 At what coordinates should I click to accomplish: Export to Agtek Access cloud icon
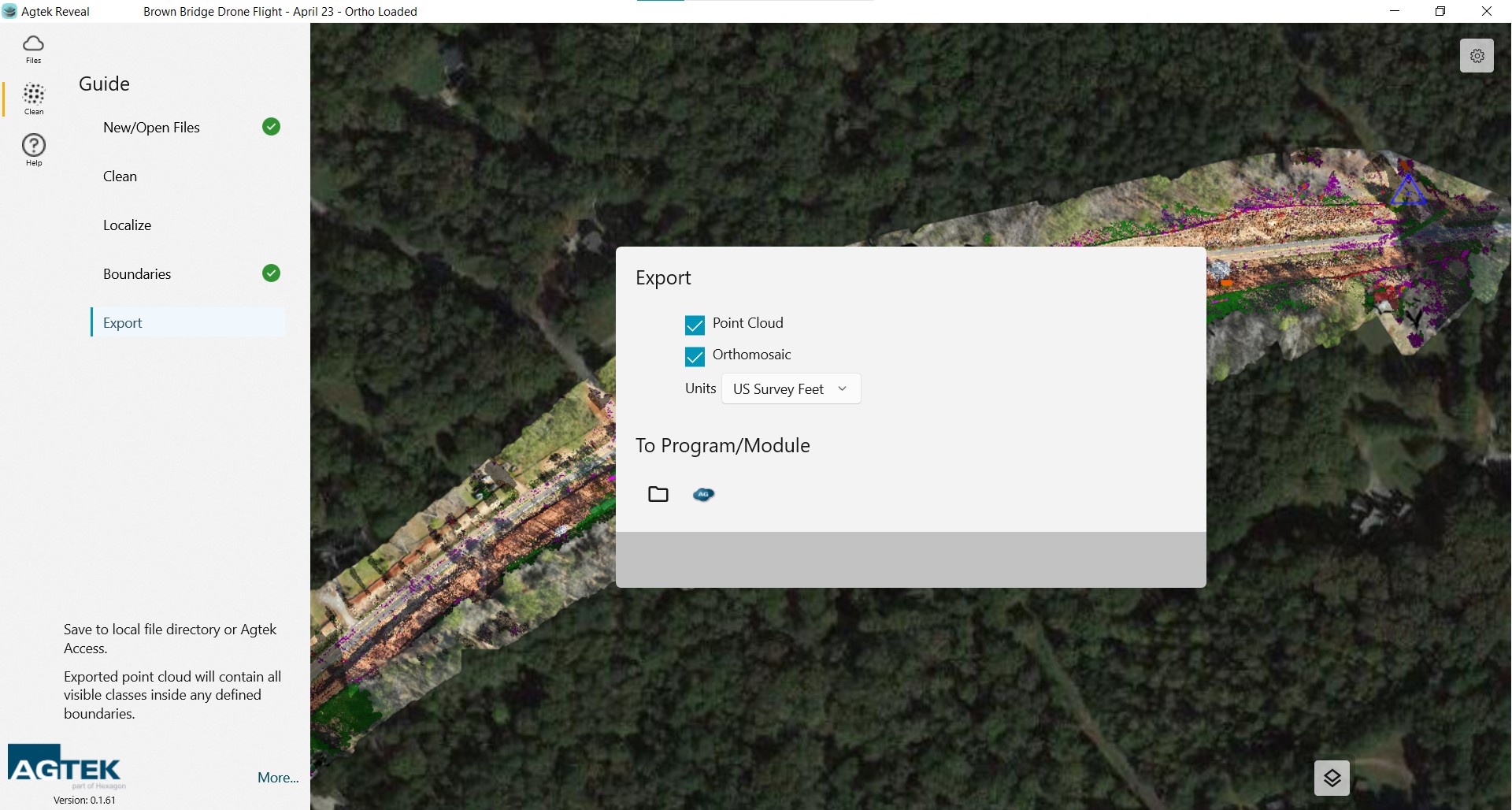coord(703,494)
